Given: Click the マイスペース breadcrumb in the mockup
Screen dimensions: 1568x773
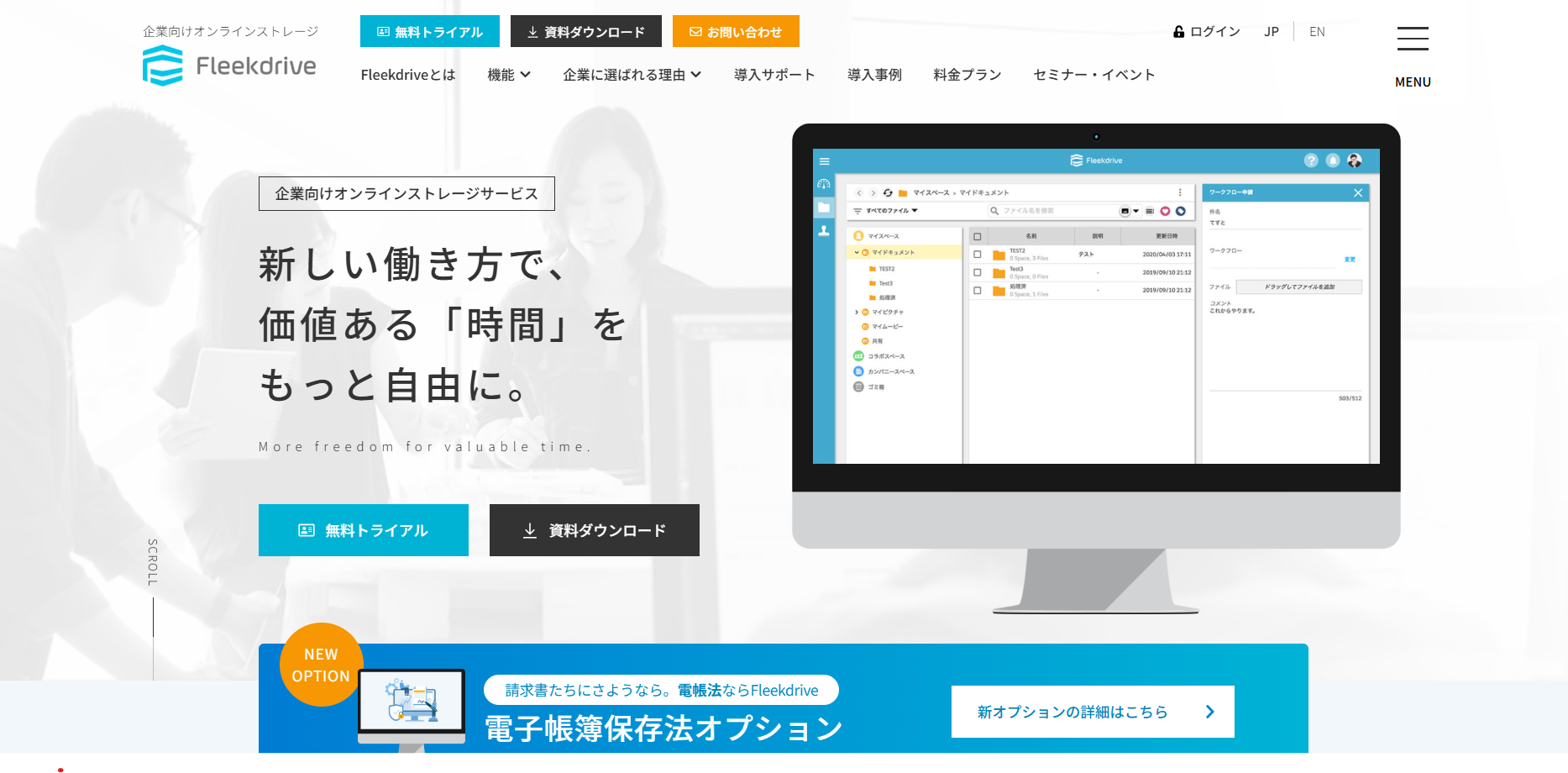Looking at the screenshot, I should [931, 192].
